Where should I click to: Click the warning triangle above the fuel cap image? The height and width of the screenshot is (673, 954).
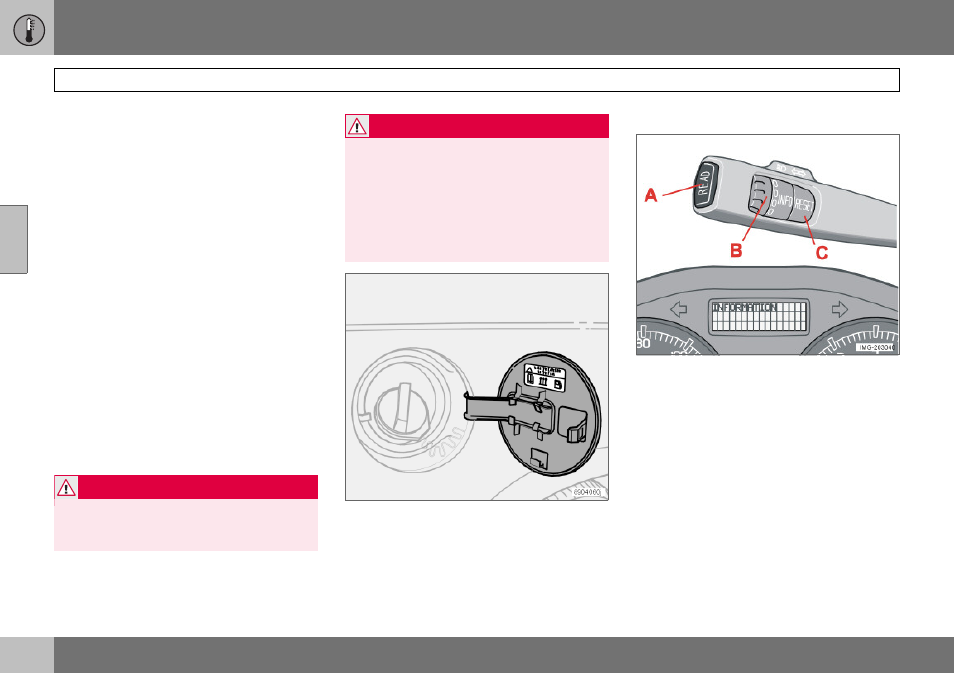click(x=357, y=126)
